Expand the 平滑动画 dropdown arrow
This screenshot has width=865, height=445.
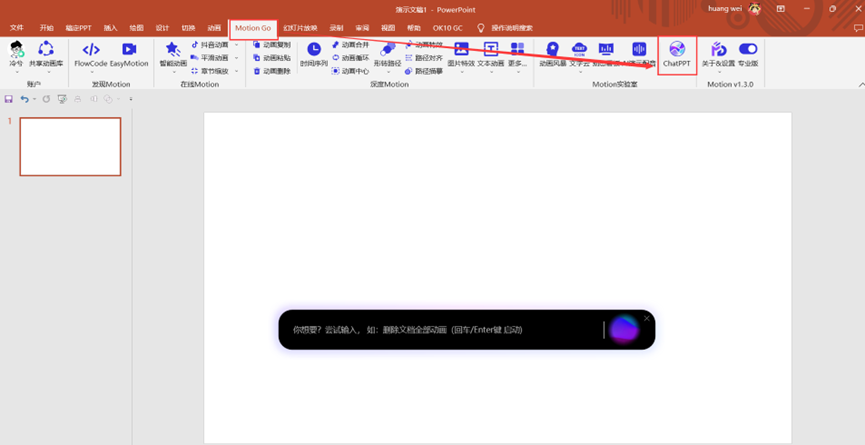tap(237, 58)
